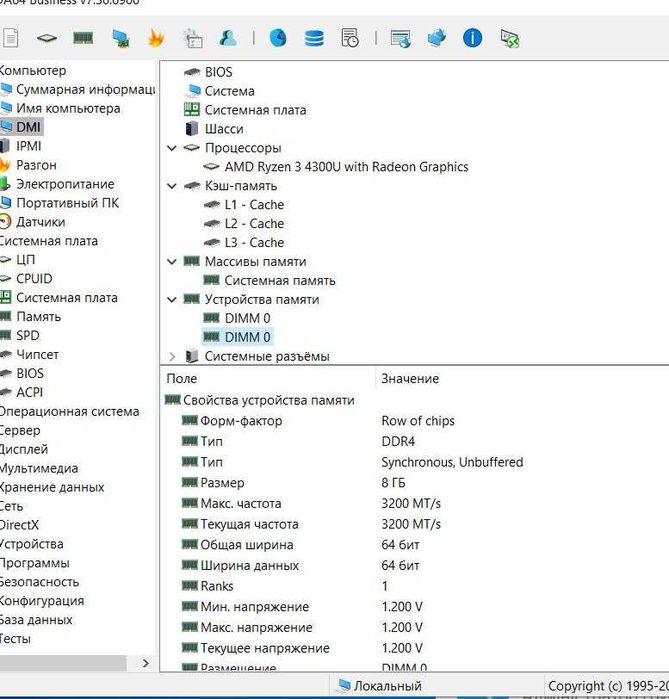Open ЦП under Системная плата
This screenshot has width=669, height=699.
pos(25,259)
